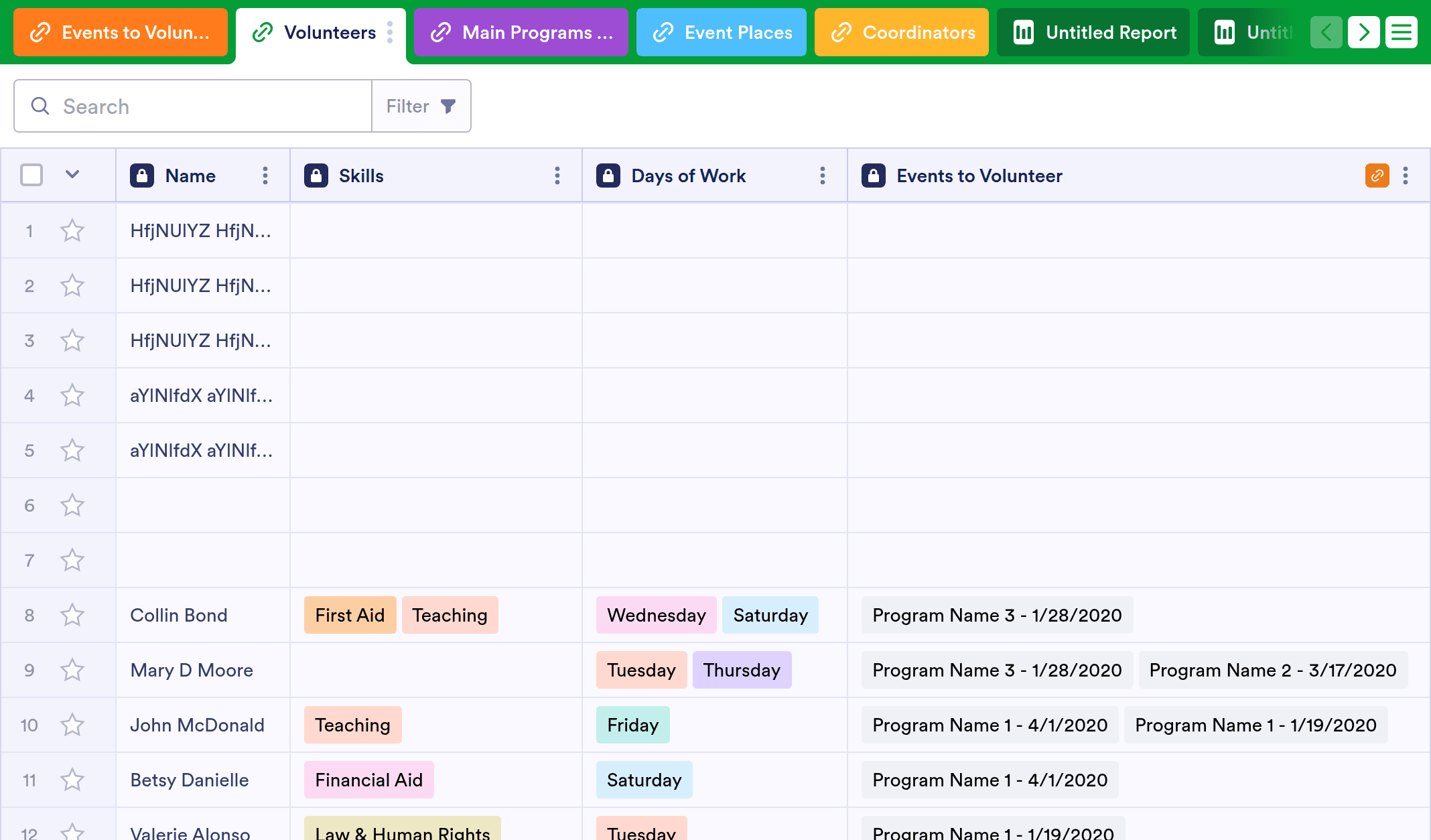Image resolution: width=1431 pixels, height=840 pixels.
Task: Star the Collin Bond row
Action: (72, 615)
